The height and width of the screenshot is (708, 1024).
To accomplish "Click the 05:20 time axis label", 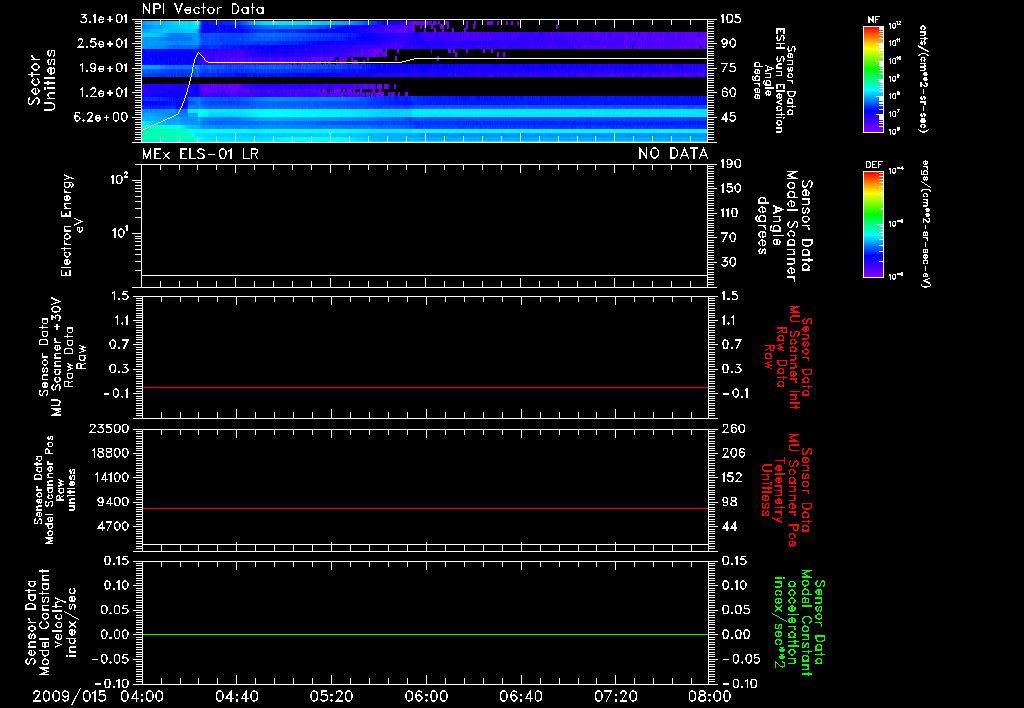I will point(331,695).
